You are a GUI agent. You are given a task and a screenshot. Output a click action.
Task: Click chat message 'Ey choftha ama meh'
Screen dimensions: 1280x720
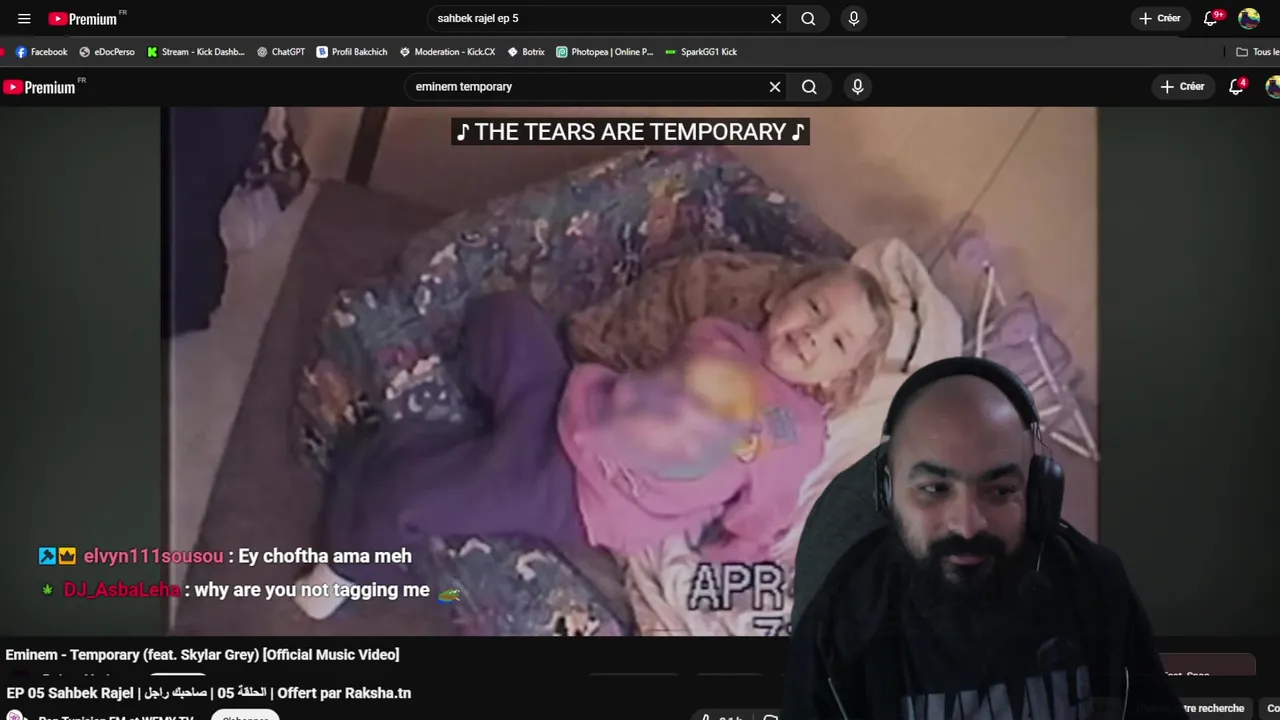click(x=325, y=556)
